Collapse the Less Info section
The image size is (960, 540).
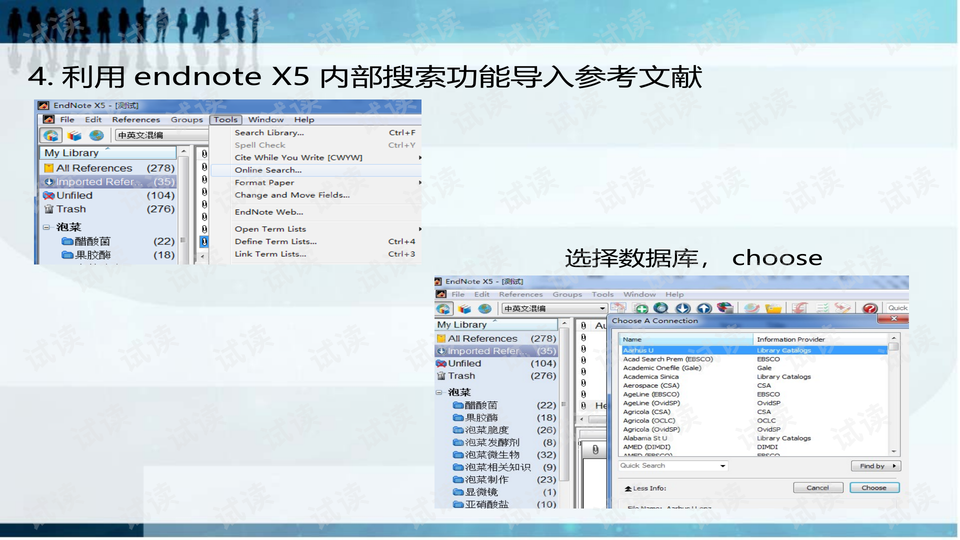644,488
